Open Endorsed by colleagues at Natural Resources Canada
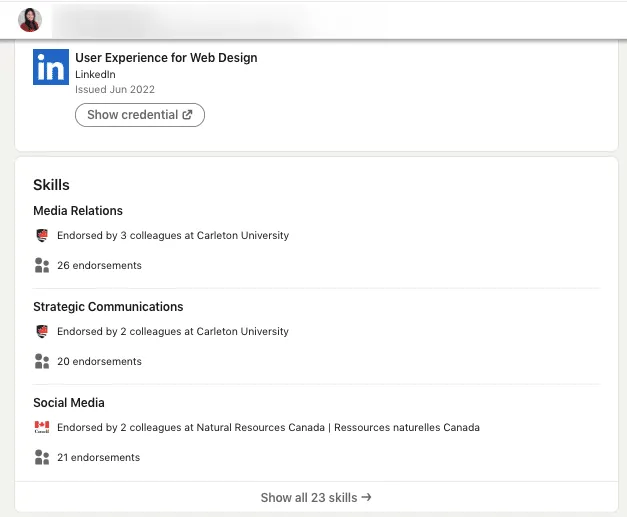 click(268, 427)
